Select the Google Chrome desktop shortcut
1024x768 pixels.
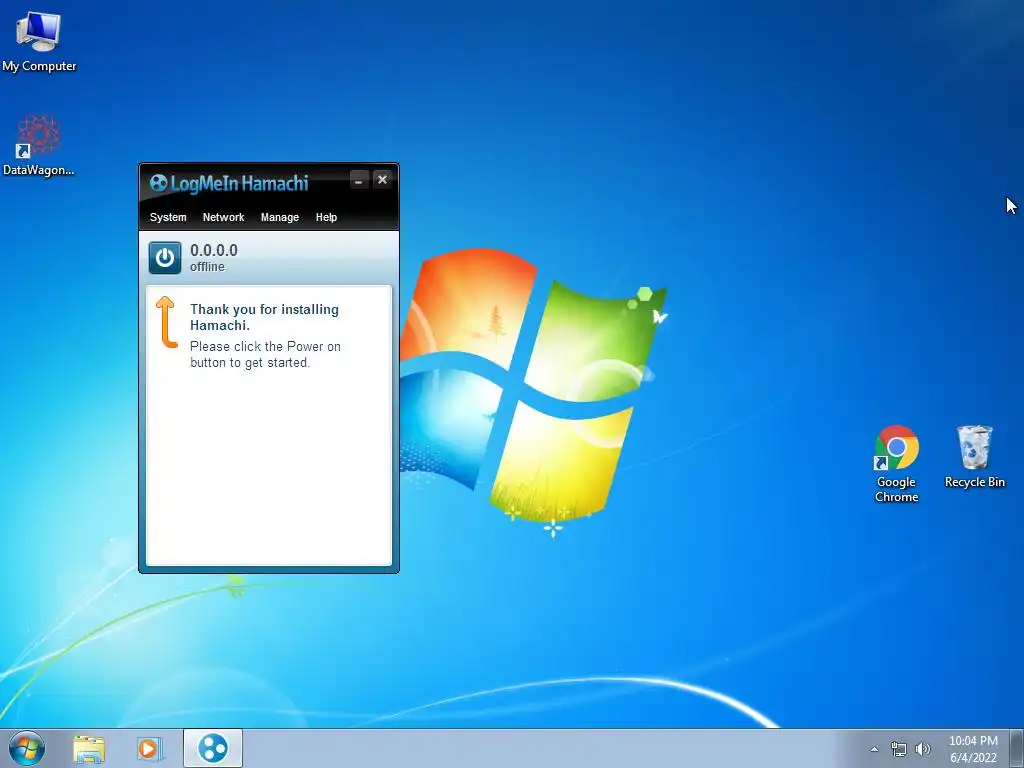897,464
